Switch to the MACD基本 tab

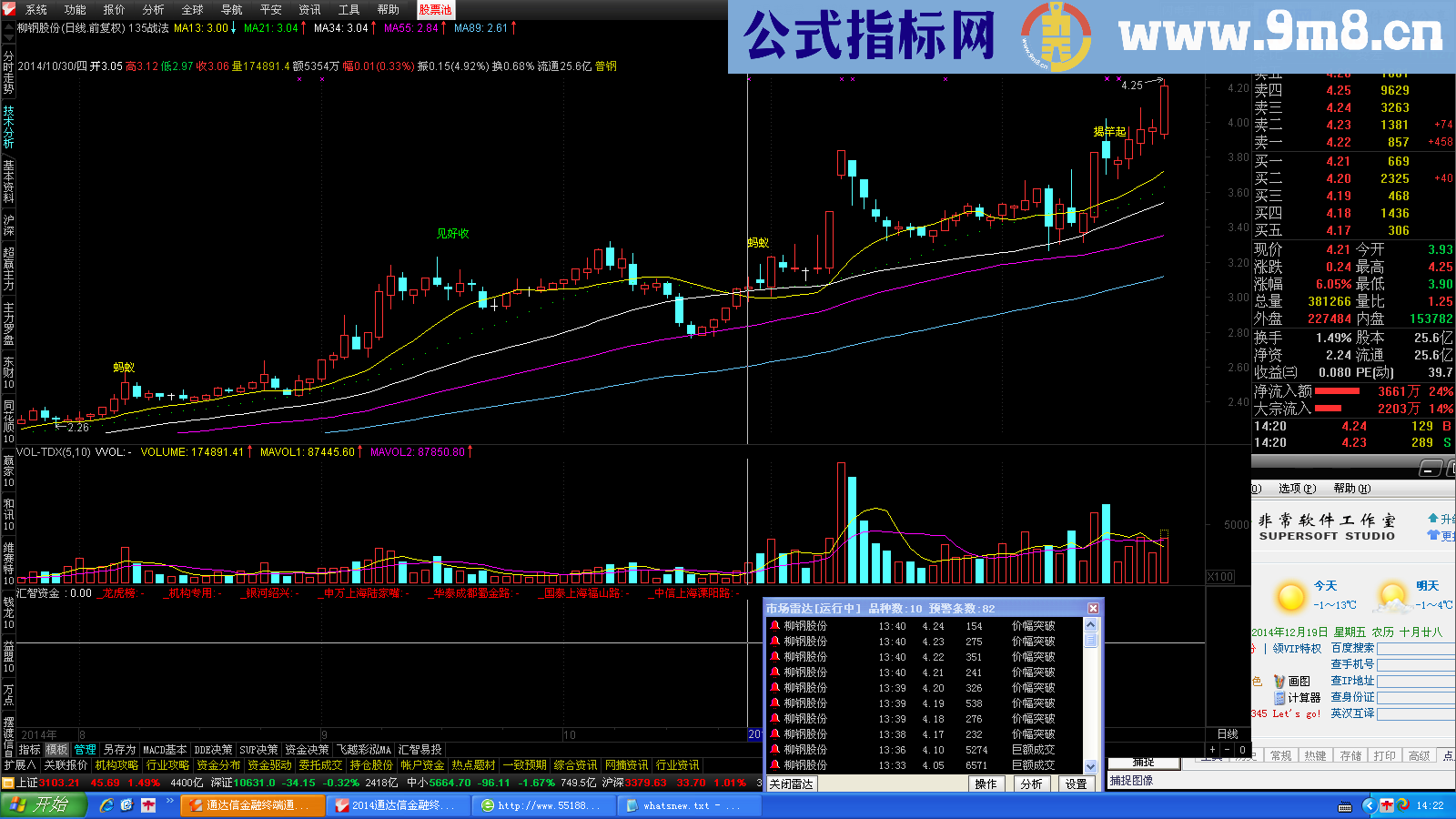click(165, 750)
